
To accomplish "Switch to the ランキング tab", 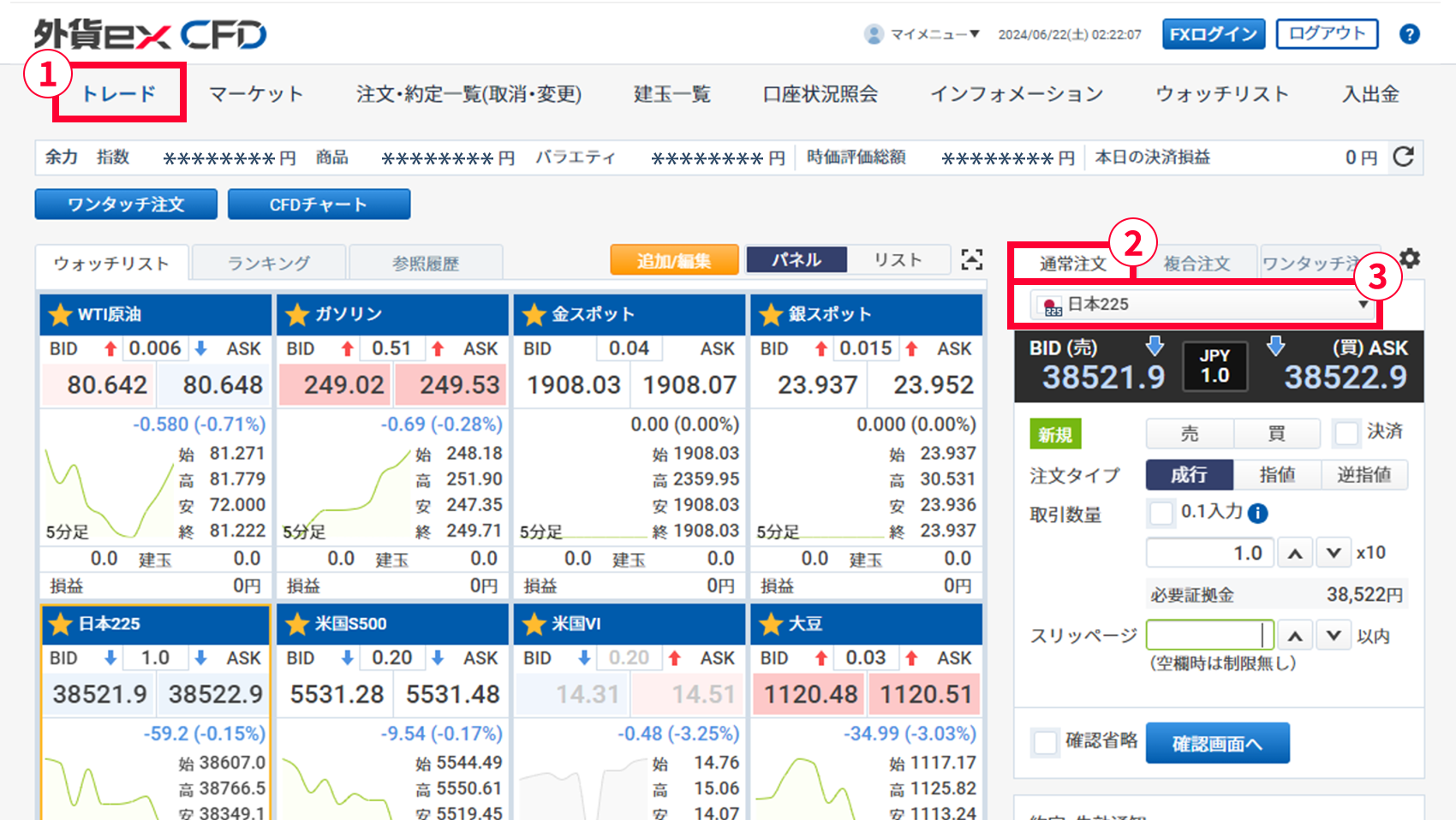I will pos(269,264).
